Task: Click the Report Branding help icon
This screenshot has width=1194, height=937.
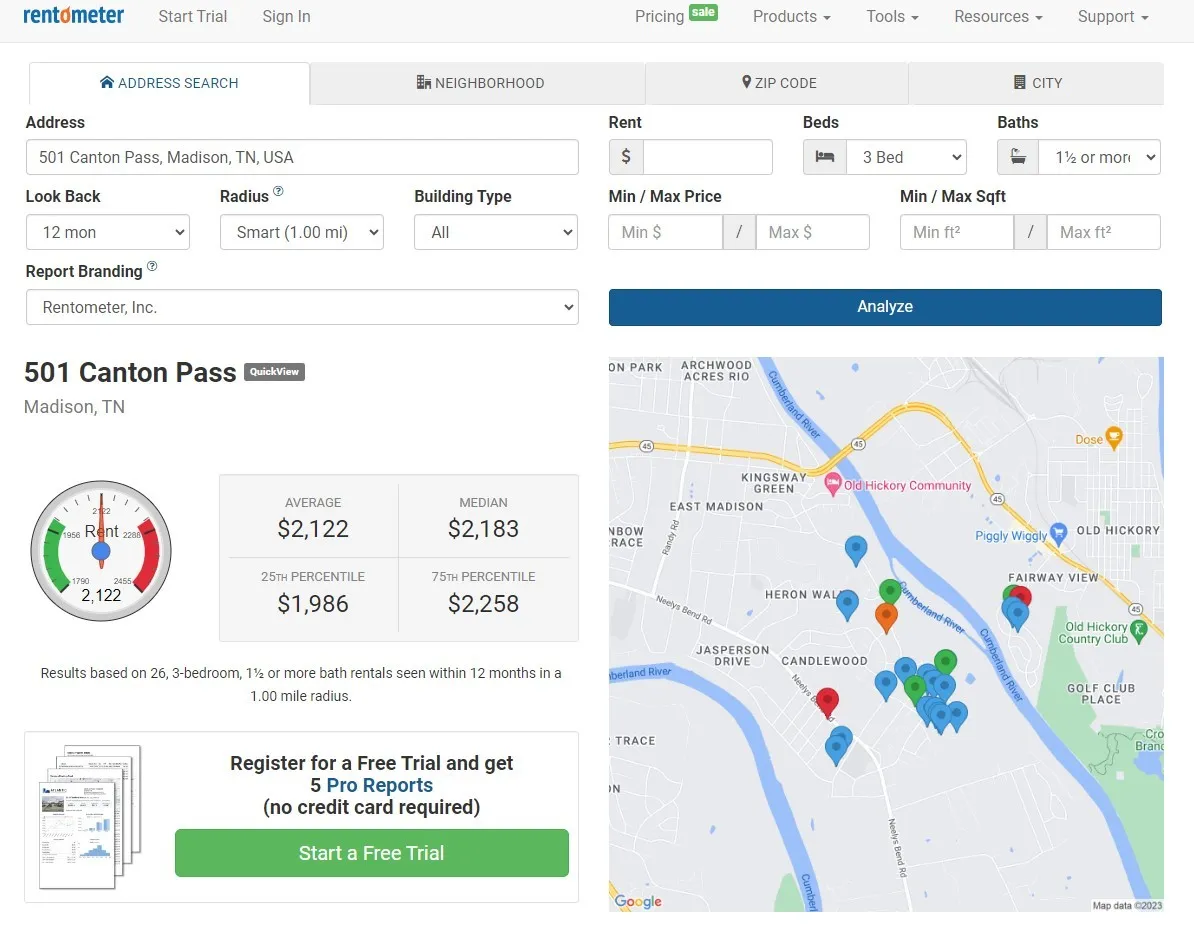Action: click(152, 266)
